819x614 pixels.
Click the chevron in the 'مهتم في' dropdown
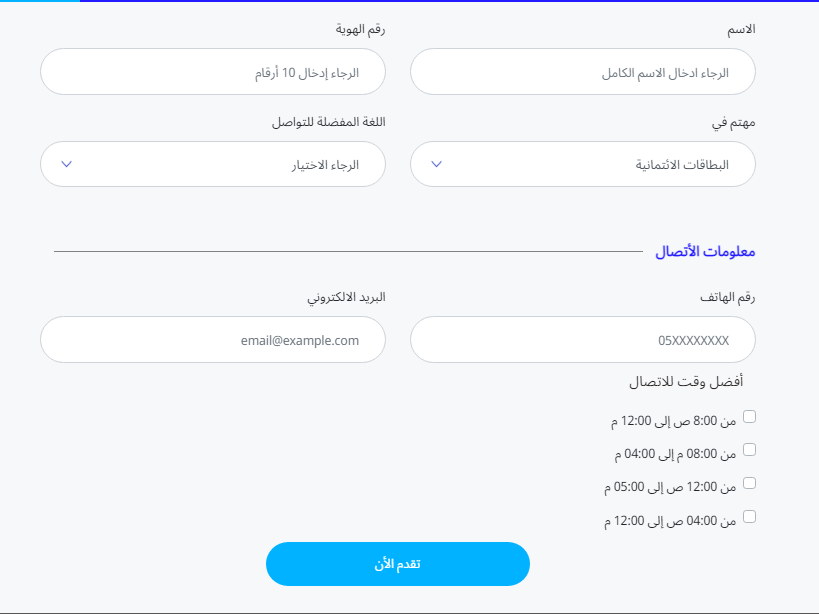click(x=437, y=164)
